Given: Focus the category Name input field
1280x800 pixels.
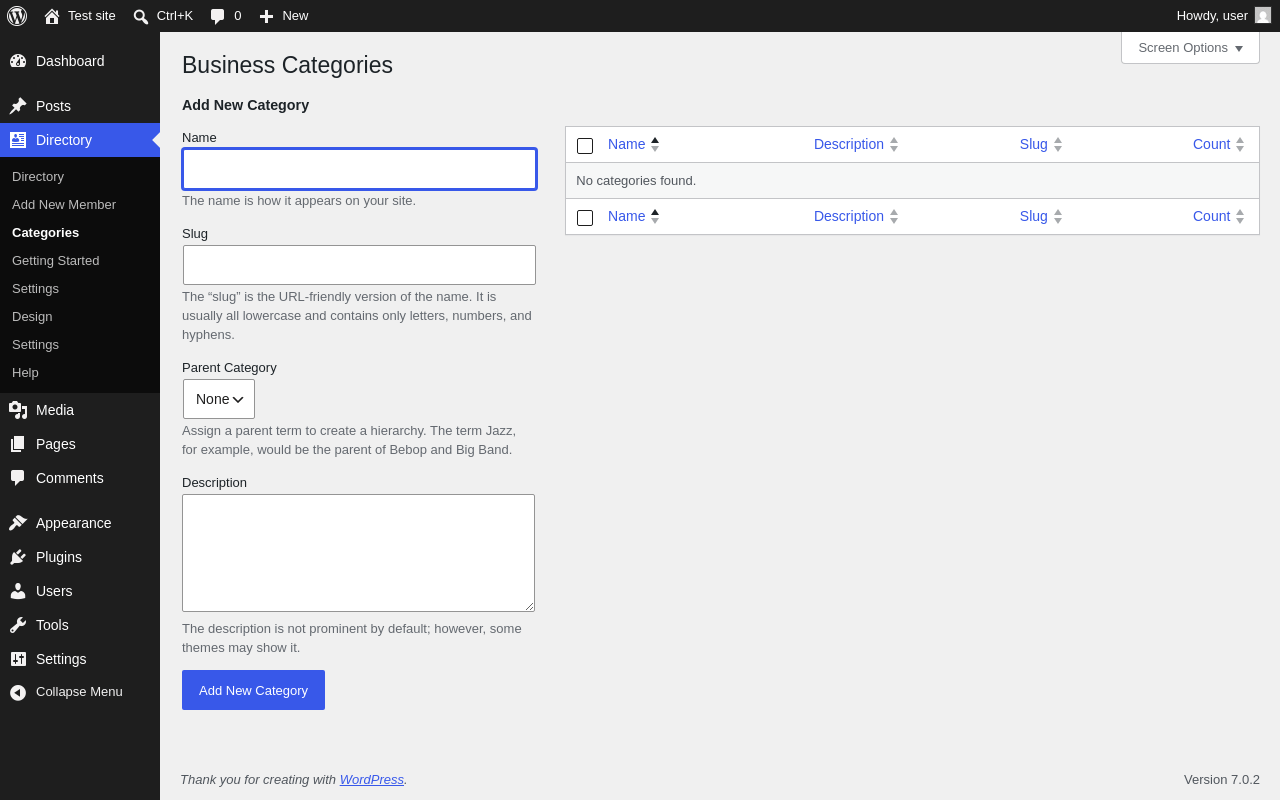Looking at the screenshot, I should (x=359, y=169).
